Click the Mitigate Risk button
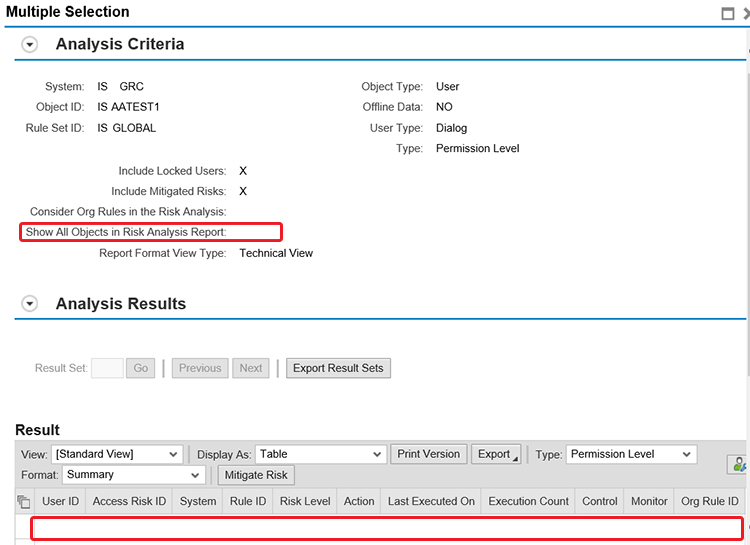This screenshot has width=750, height=545. [x=256, y=476]
